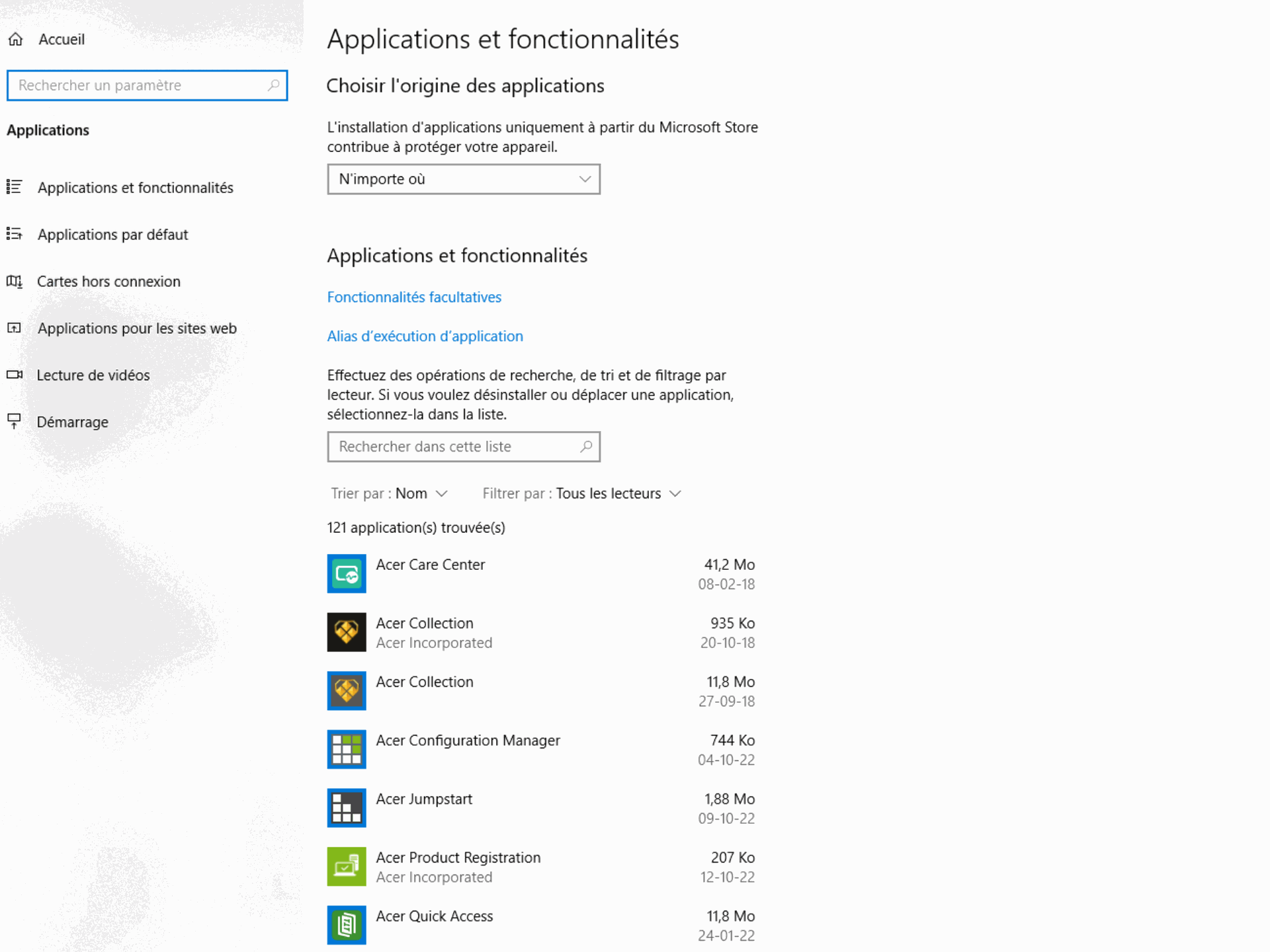The width and height of the screenshot is (1270, 952).
Task: Click the 04-10-22 install date
Action: [726, 760]
